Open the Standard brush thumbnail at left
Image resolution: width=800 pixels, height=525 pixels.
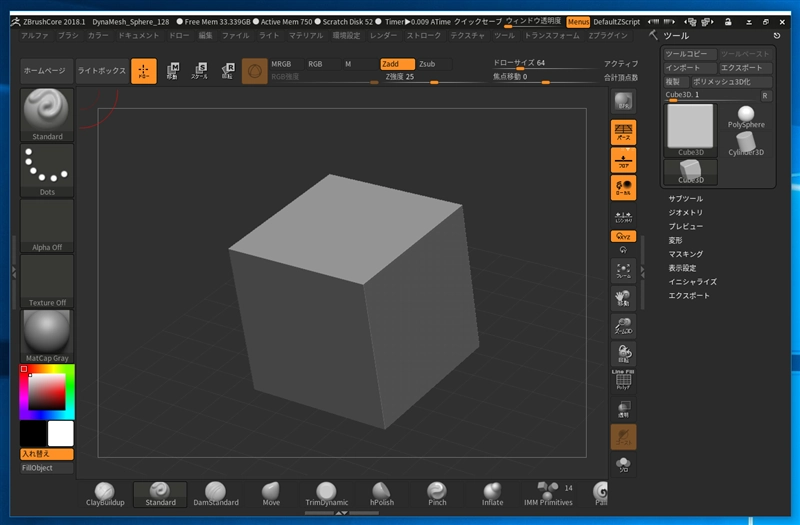(x=47, y=114)
